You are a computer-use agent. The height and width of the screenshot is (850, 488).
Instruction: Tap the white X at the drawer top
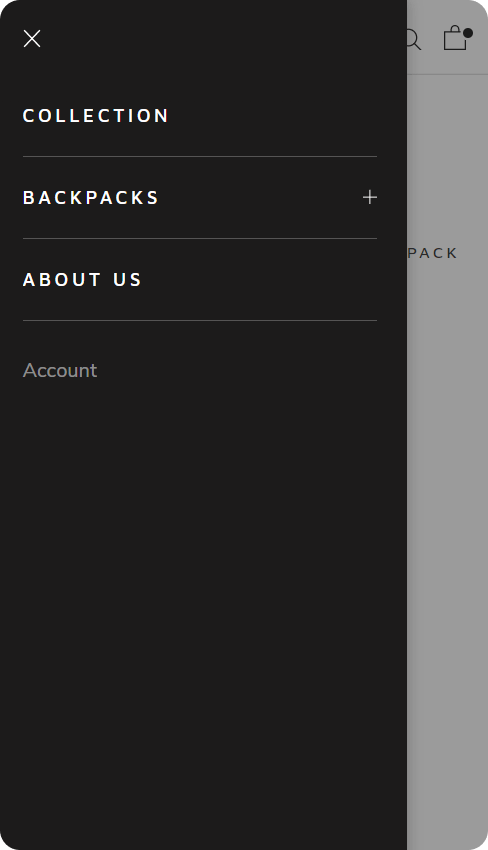[x=32, y=38]
